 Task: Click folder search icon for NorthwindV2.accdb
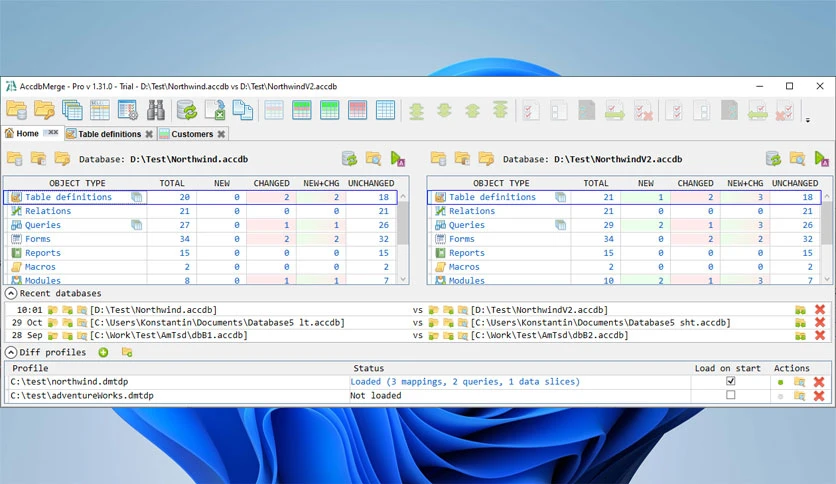coord(797,158)
